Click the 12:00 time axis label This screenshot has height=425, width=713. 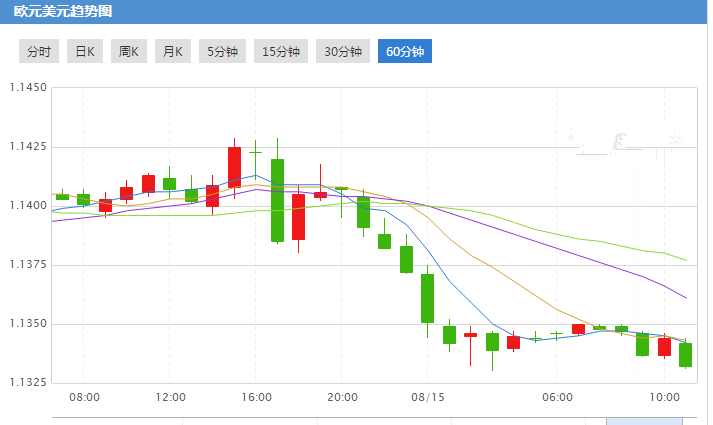coord(170,397)
